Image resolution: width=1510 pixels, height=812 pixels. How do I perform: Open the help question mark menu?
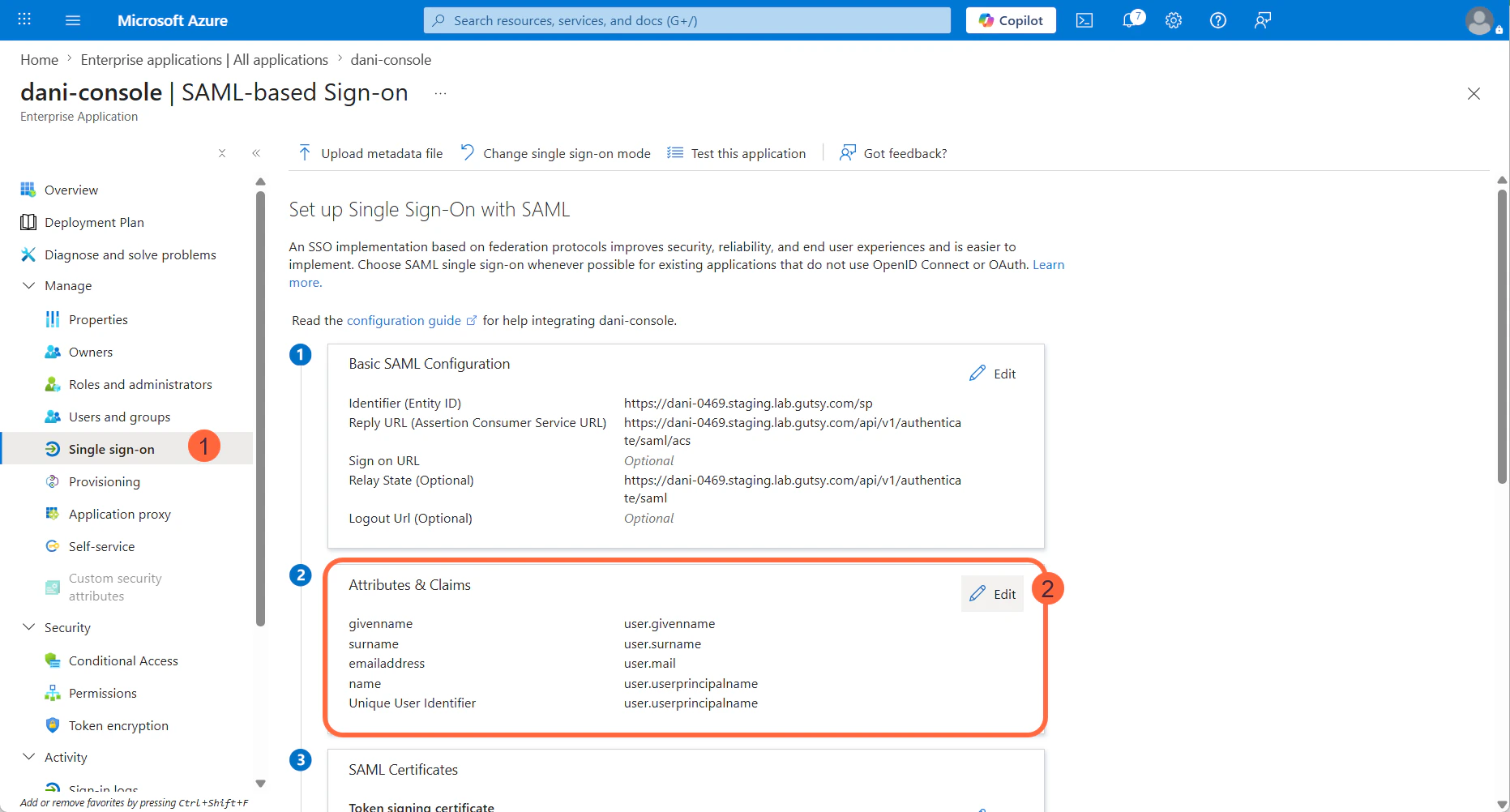tap(1218, 20)
